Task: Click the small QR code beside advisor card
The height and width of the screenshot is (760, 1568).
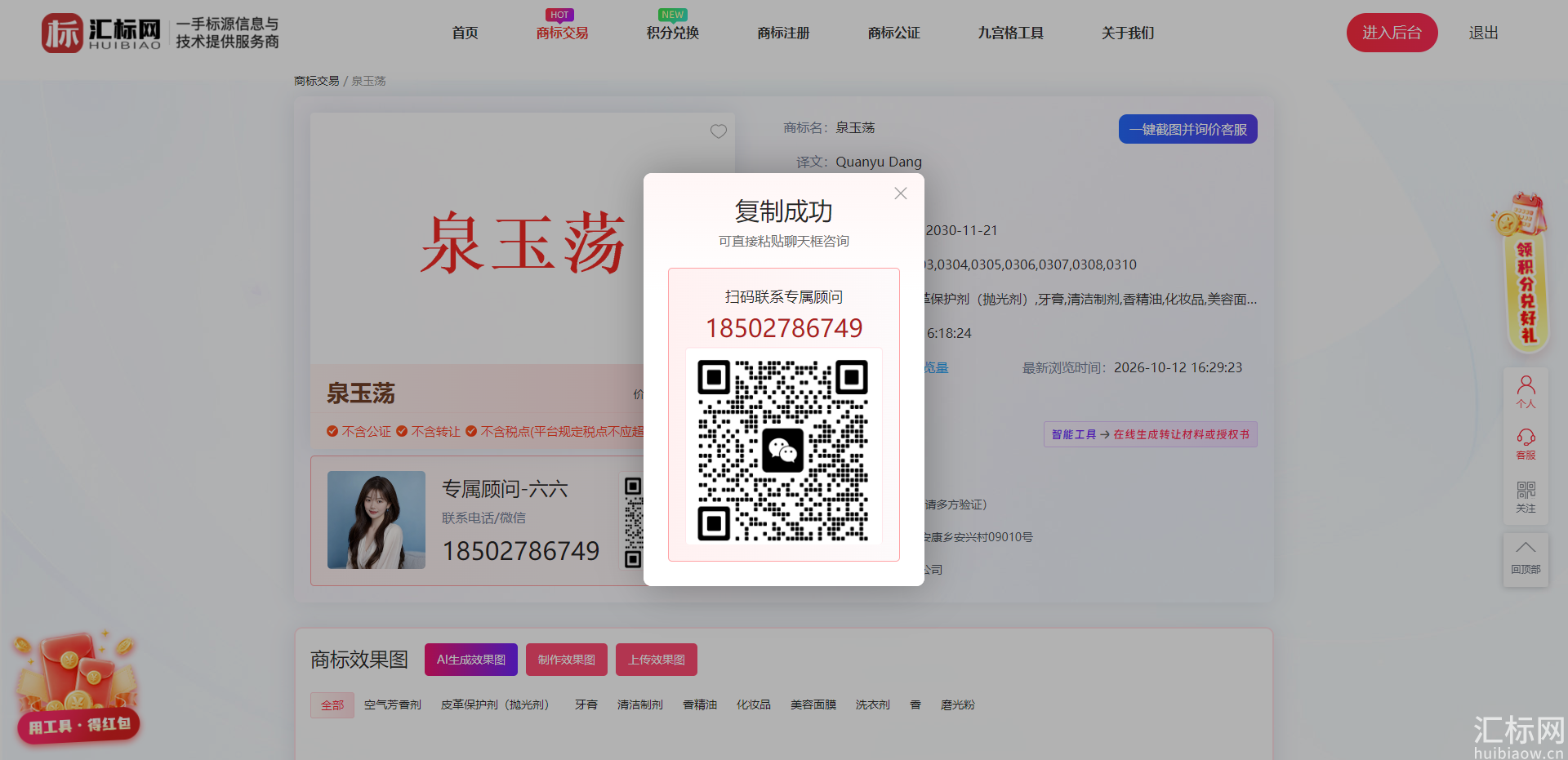Action: pyautogui.click(x=634, y=522)
